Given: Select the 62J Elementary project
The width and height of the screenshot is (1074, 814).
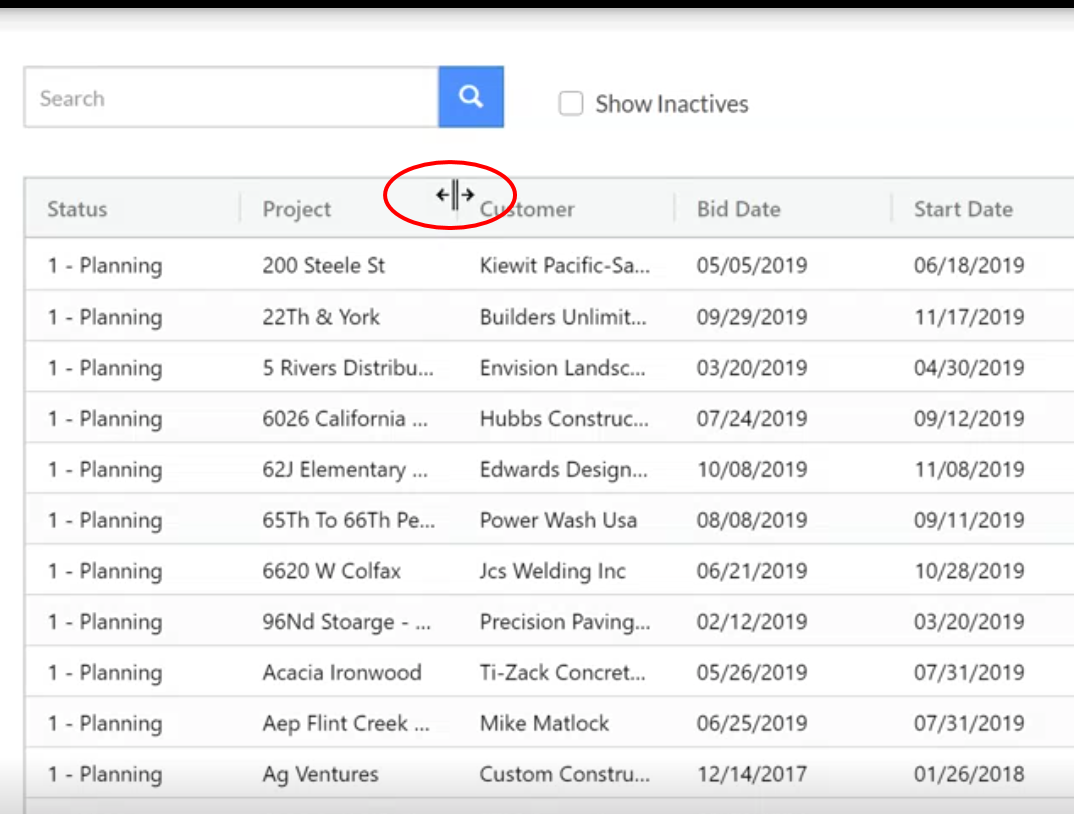Looking at the screenshot, I should click(x=345, y=469).
